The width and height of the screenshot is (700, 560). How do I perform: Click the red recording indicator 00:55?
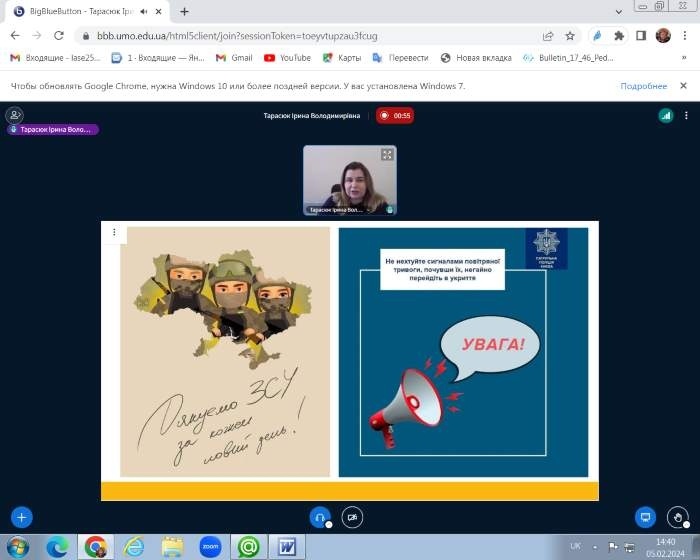(x=395, y=115)
